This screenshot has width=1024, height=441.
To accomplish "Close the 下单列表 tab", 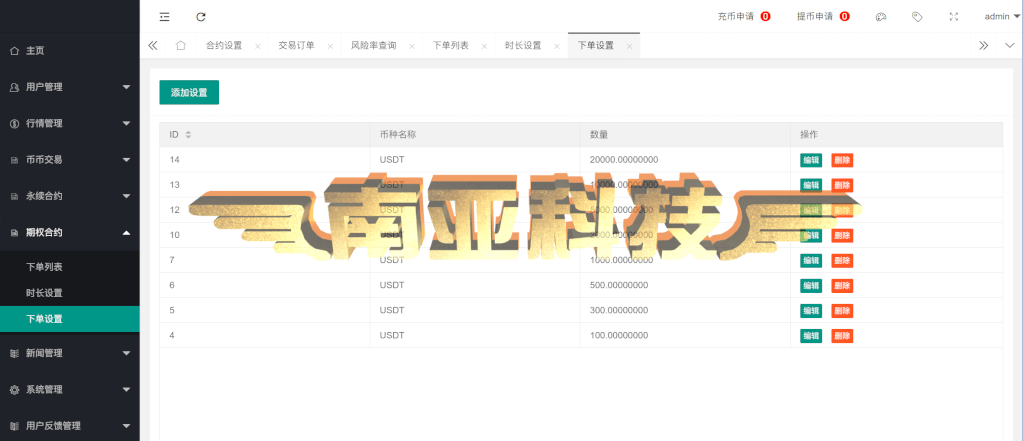I will [x=484, y=46].
